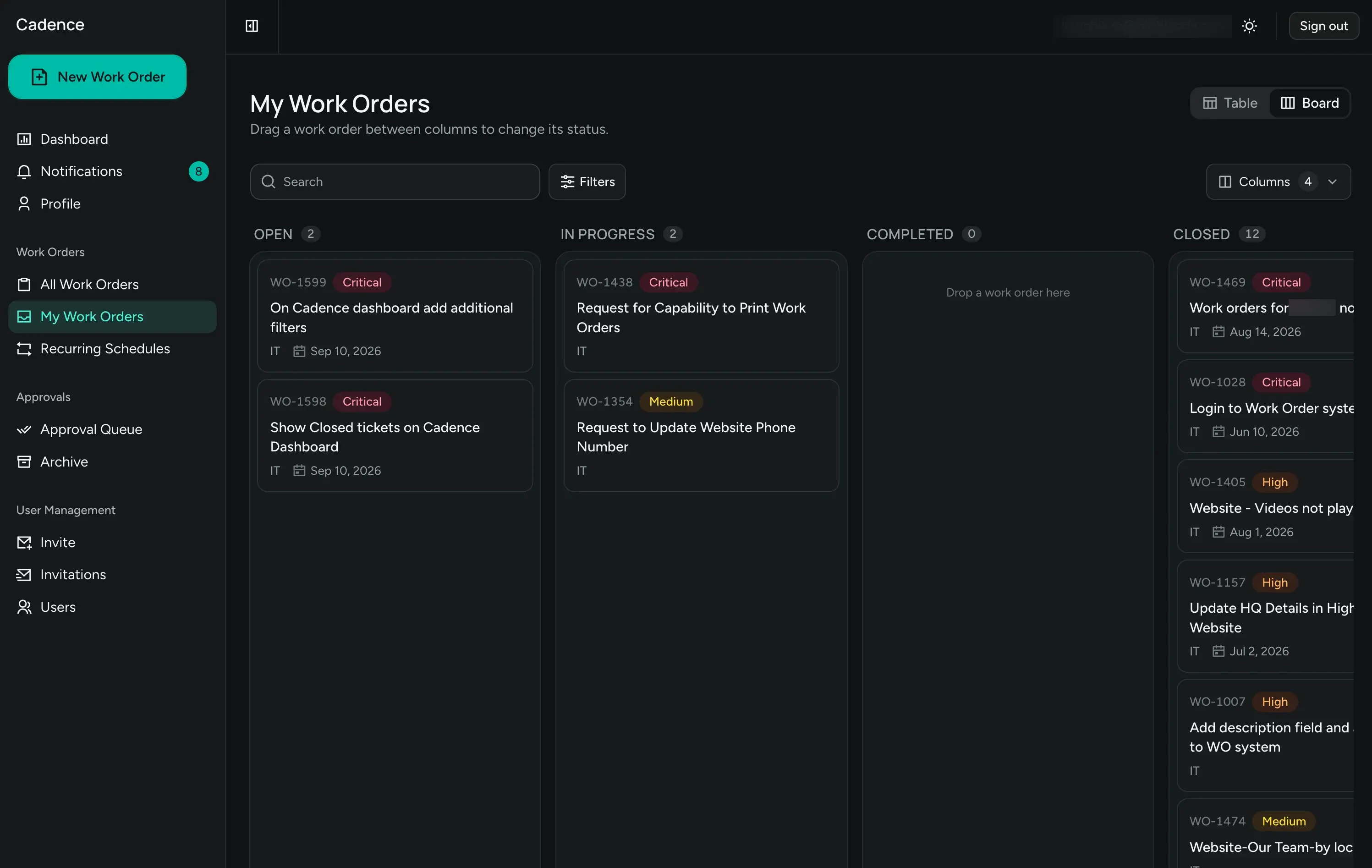Open Users people icon

(x=24, y=607)
